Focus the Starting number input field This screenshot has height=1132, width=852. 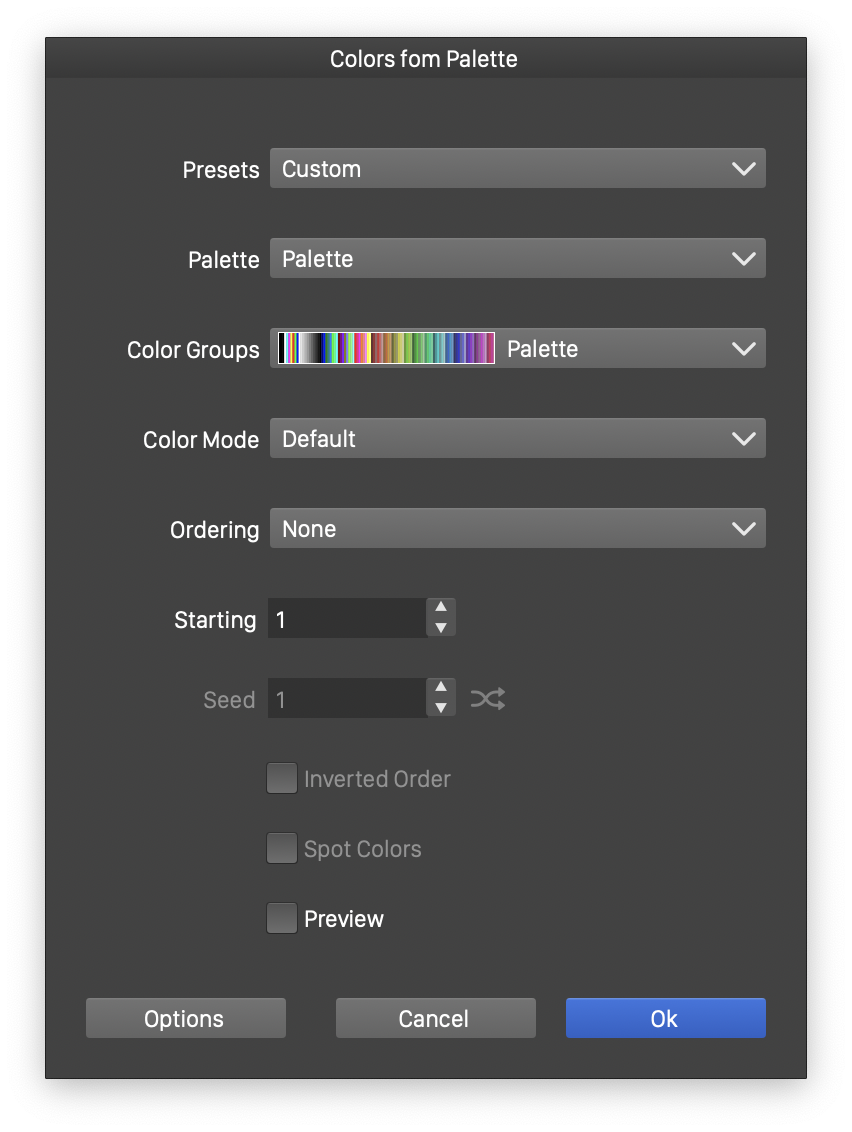pos(347,619)
